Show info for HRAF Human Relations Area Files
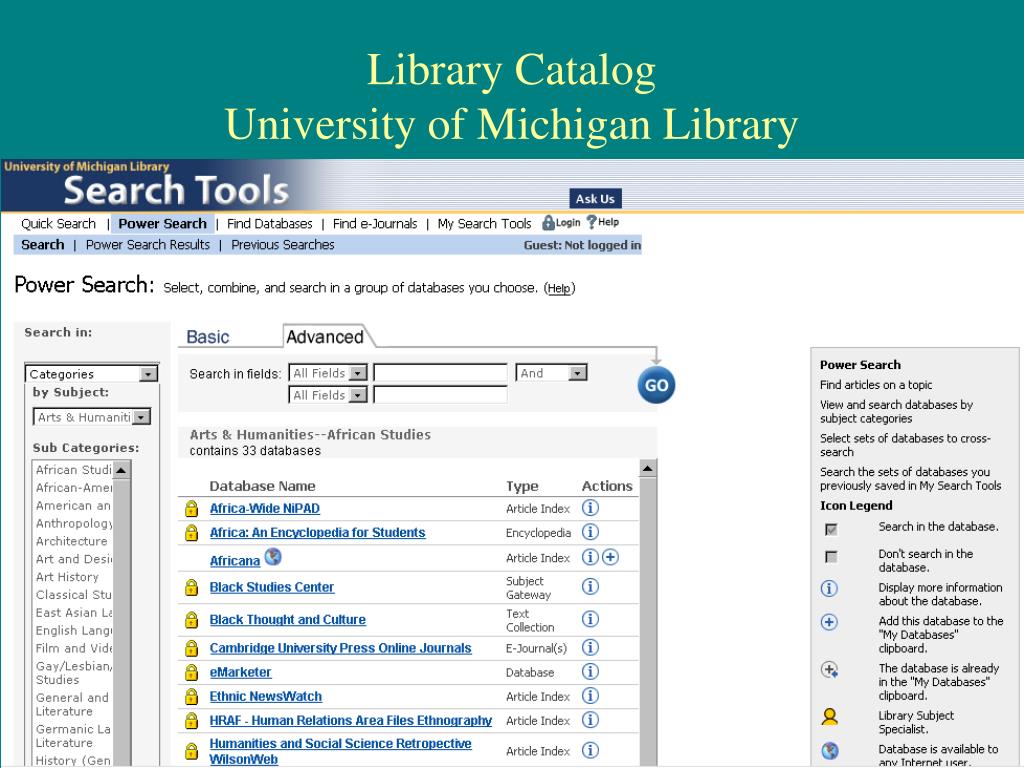The image size is (1024, 768). pyautogui.click(x=590, y=720)
